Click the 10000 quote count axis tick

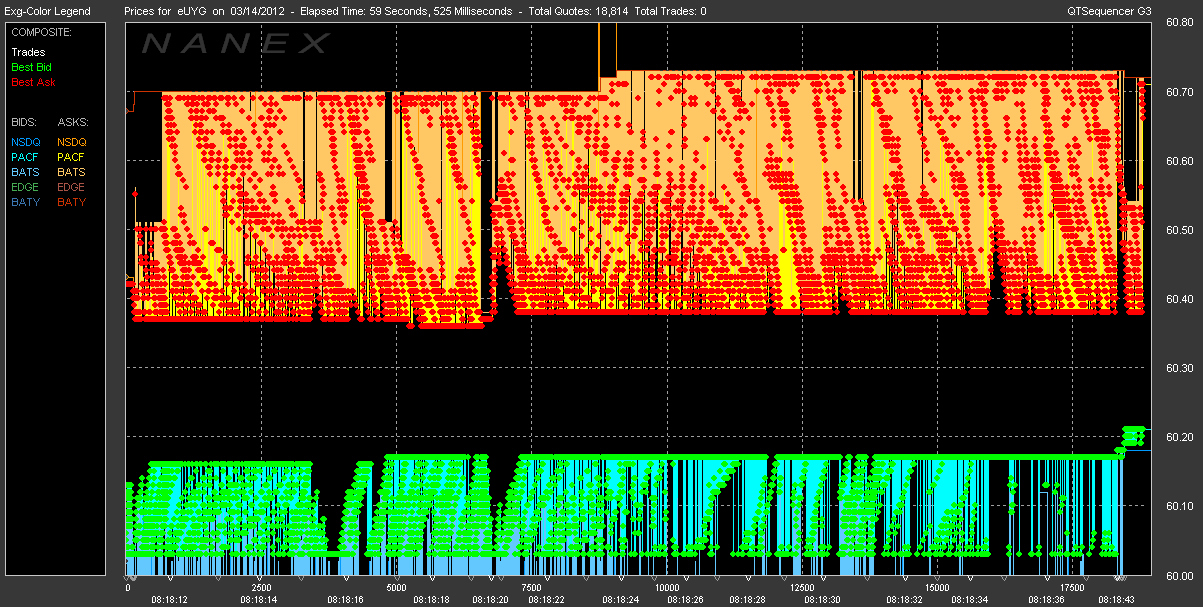[x=666, y=588]
